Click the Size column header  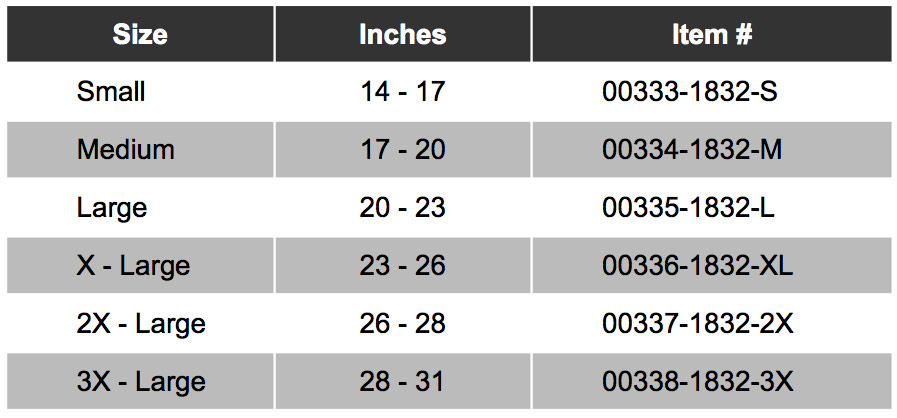140,34
